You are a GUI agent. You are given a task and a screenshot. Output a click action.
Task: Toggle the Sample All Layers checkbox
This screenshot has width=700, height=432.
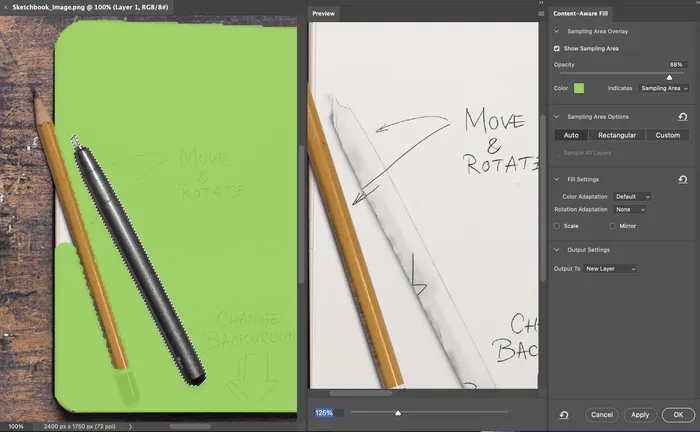[557, 153]
